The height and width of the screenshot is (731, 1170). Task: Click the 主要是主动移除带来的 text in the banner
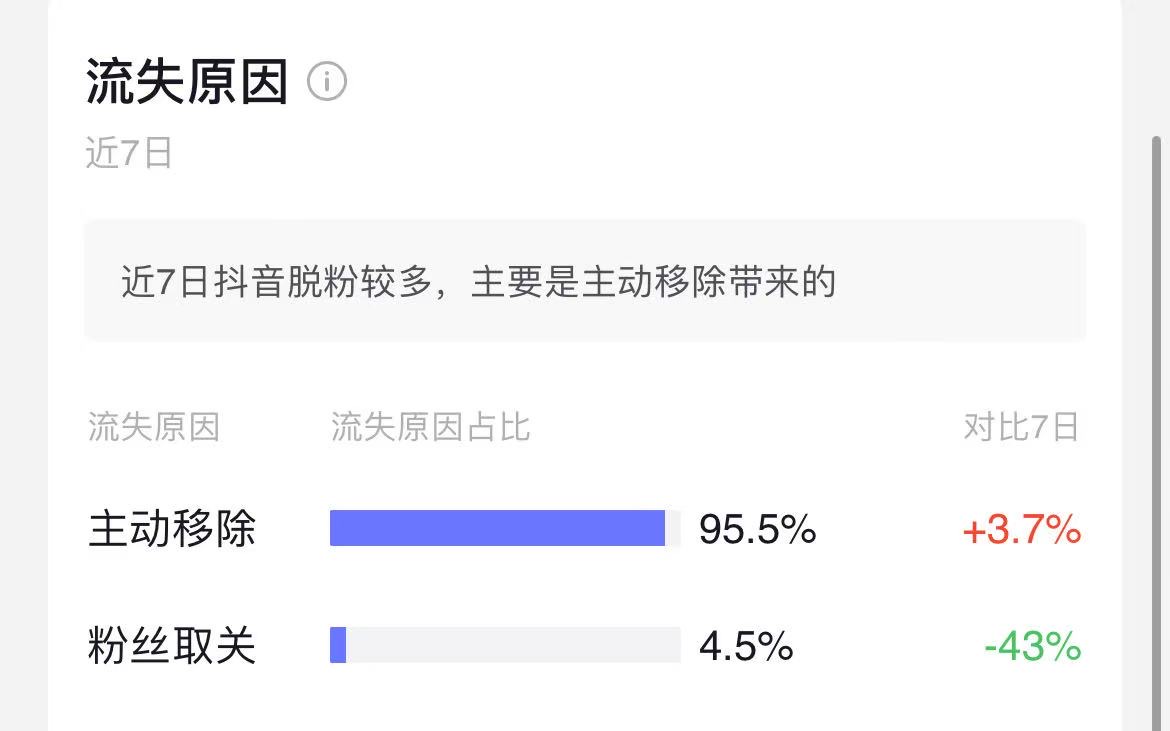(x=653, y=282)
